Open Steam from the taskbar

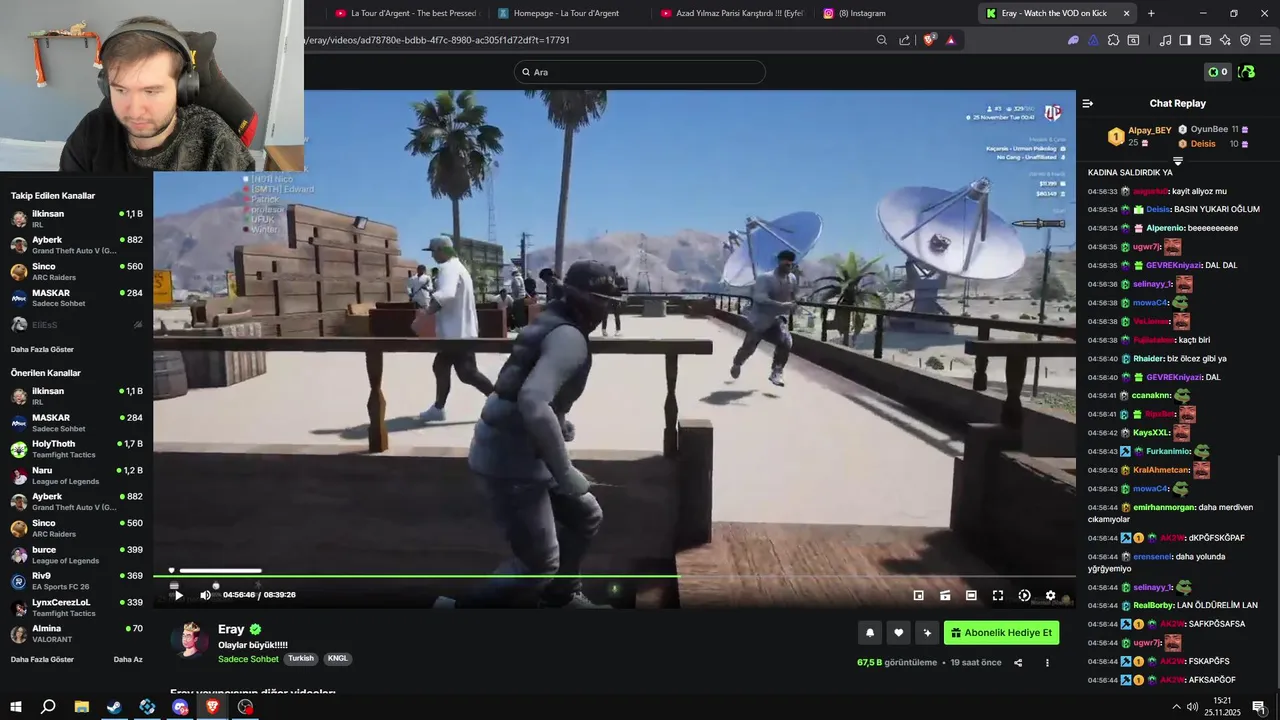point(114,707)
